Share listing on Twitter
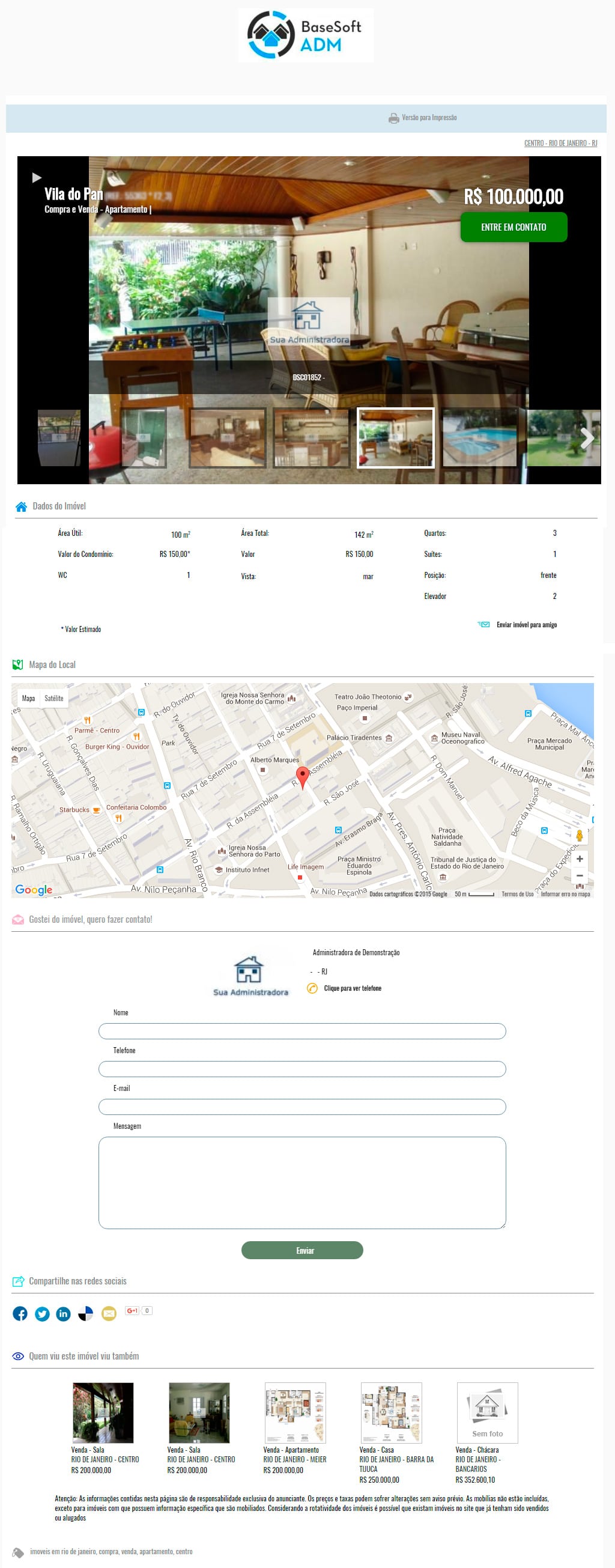 (x=42, y=1313)
